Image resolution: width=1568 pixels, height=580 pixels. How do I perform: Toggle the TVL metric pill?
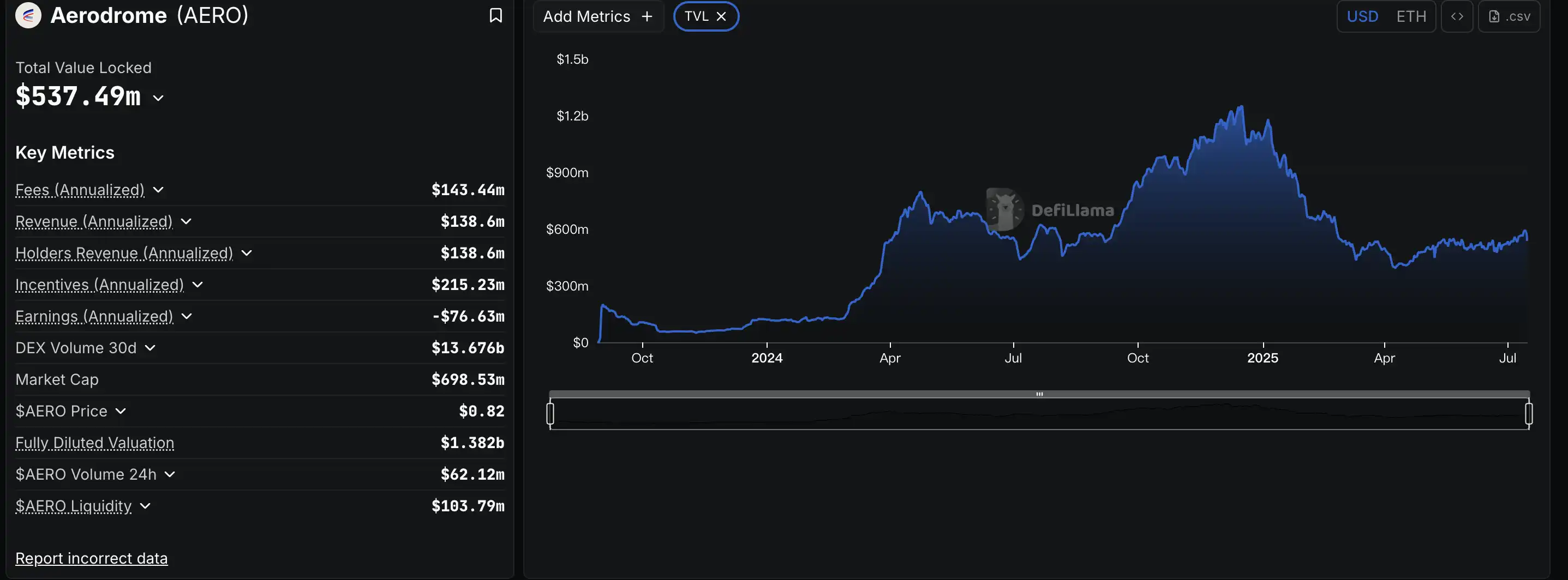point(698,16)
